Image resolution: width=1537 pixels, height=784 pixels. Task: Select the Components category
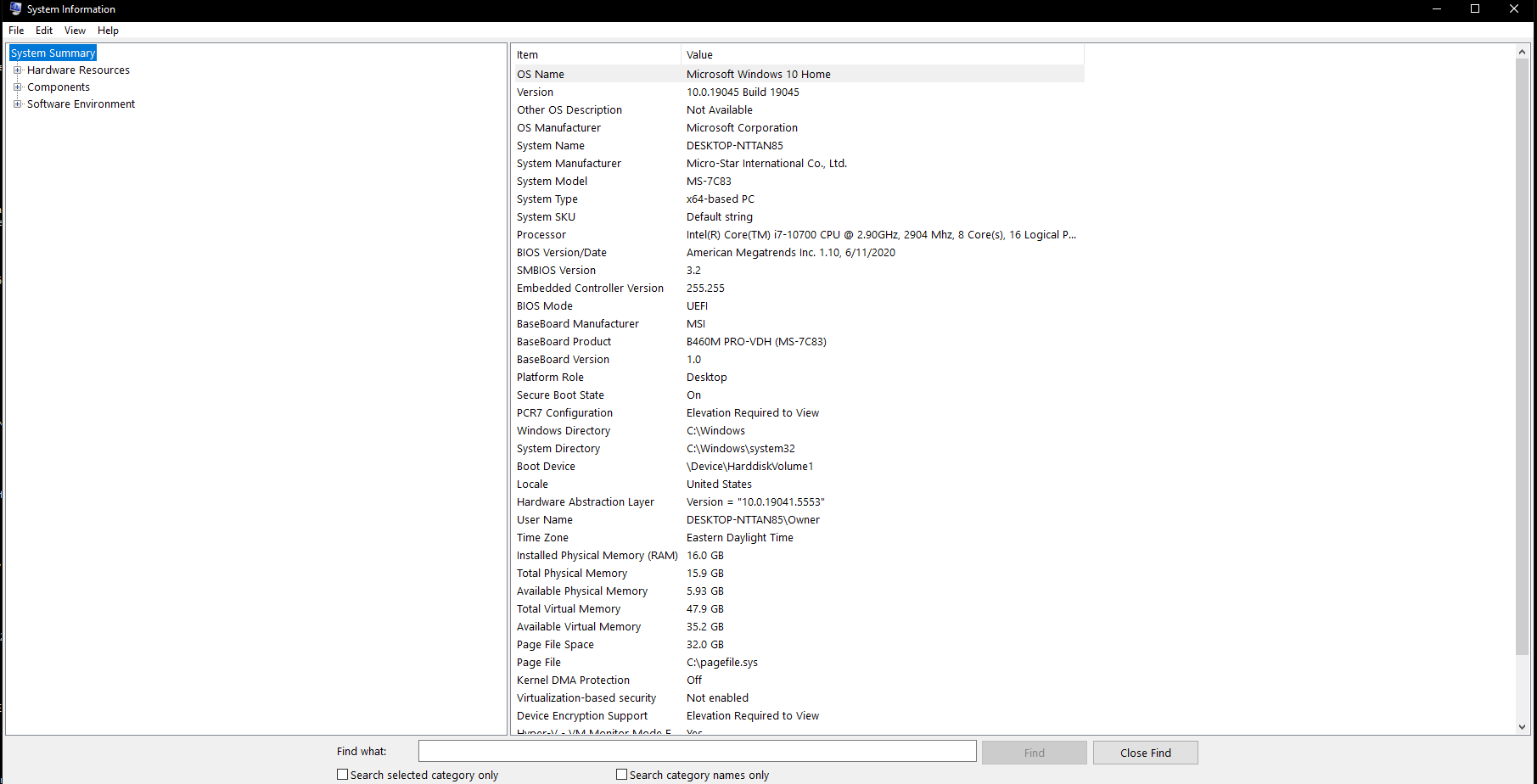(59, 87)
